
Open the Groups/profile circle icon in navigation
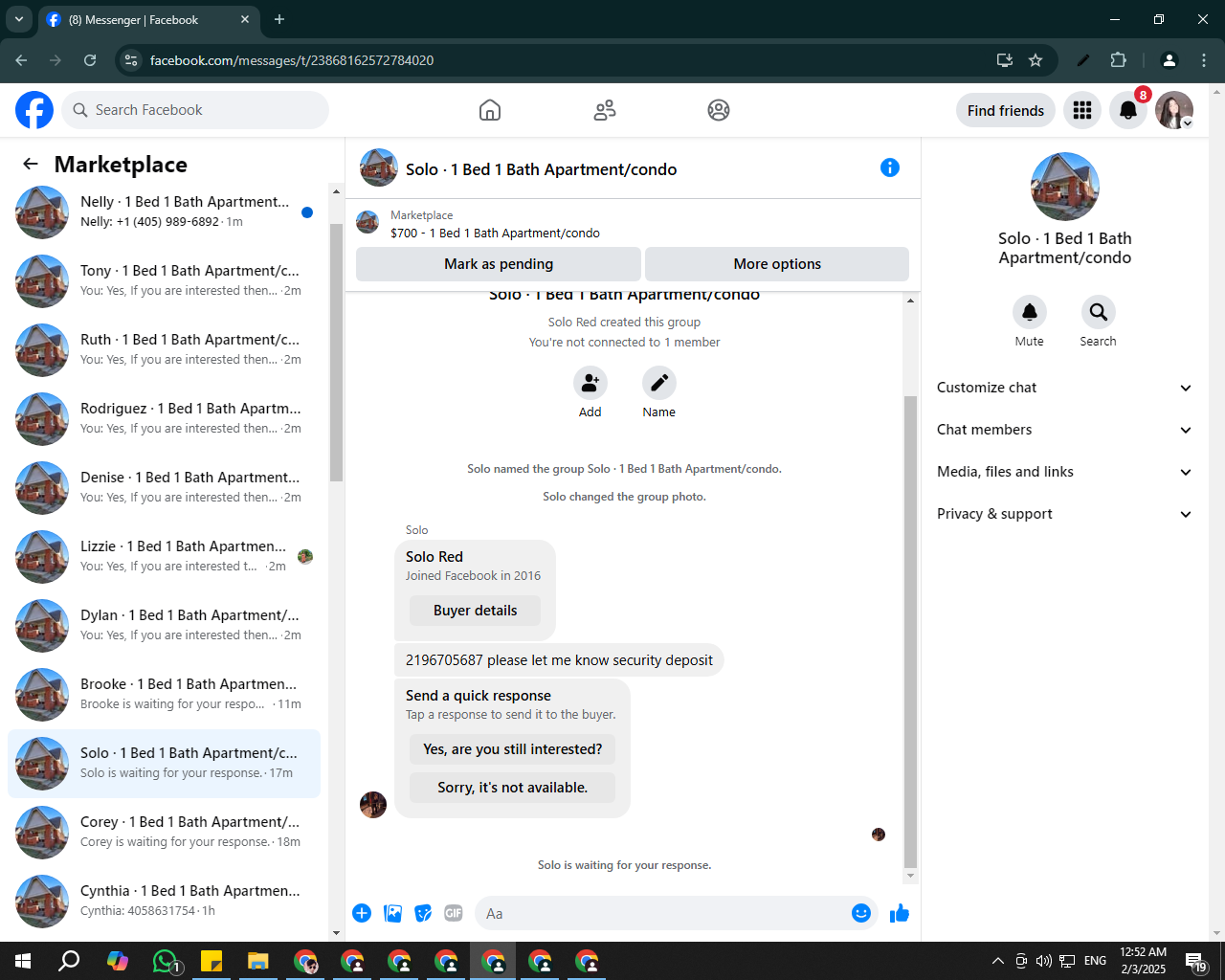click(x=719, y=110)
